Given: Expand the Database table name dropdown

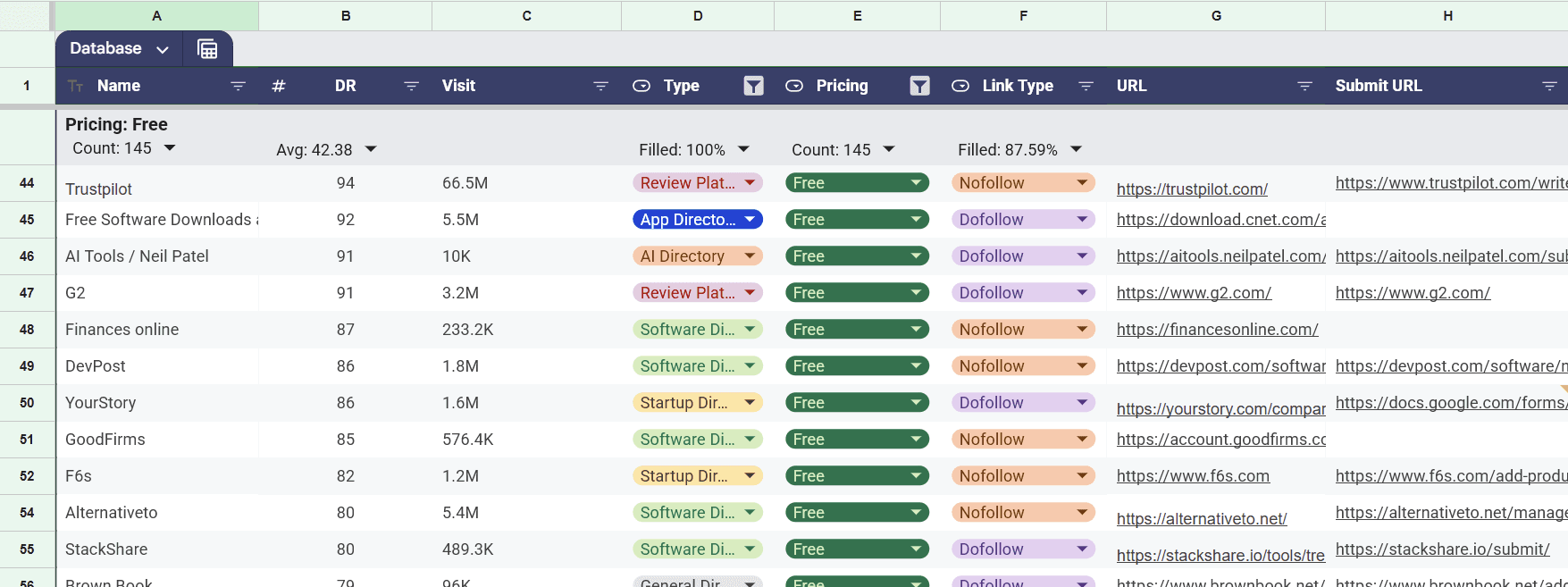Looking at the screenshot, I should click(x=163, y=49).
